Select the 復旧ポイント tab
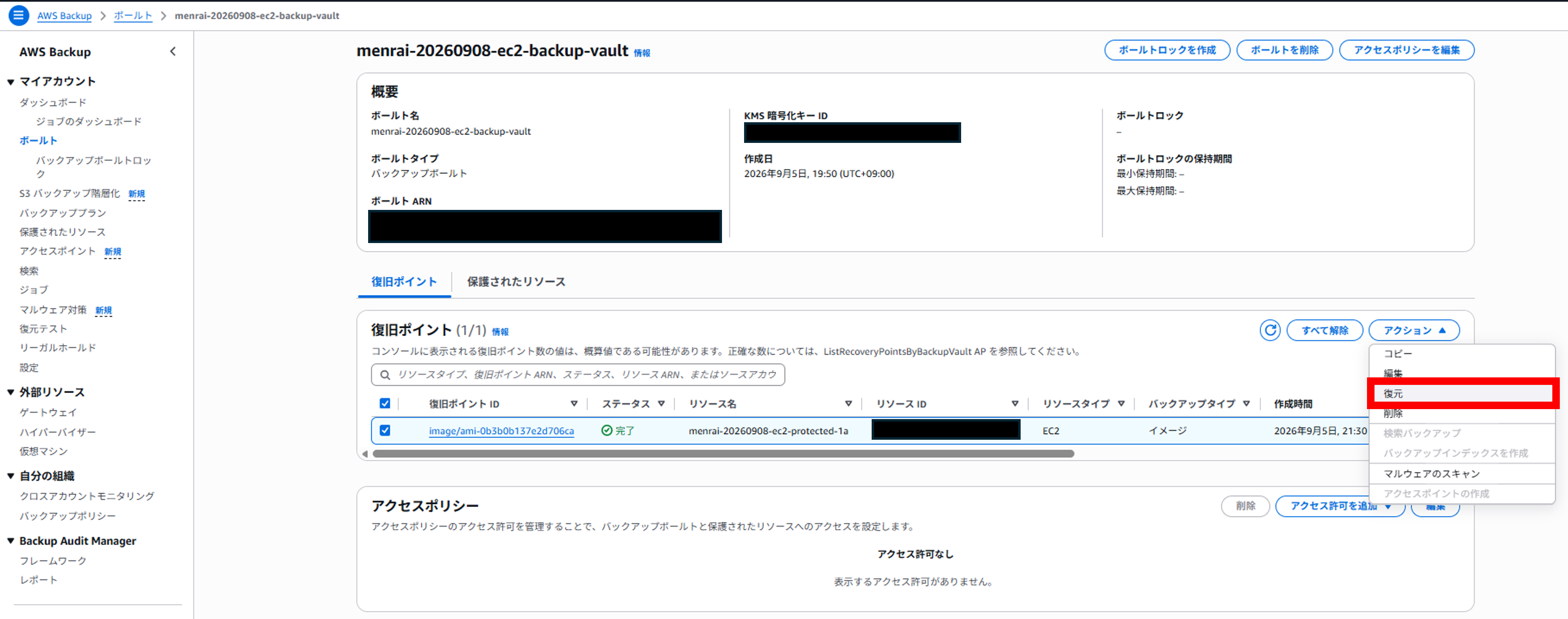 404,282
